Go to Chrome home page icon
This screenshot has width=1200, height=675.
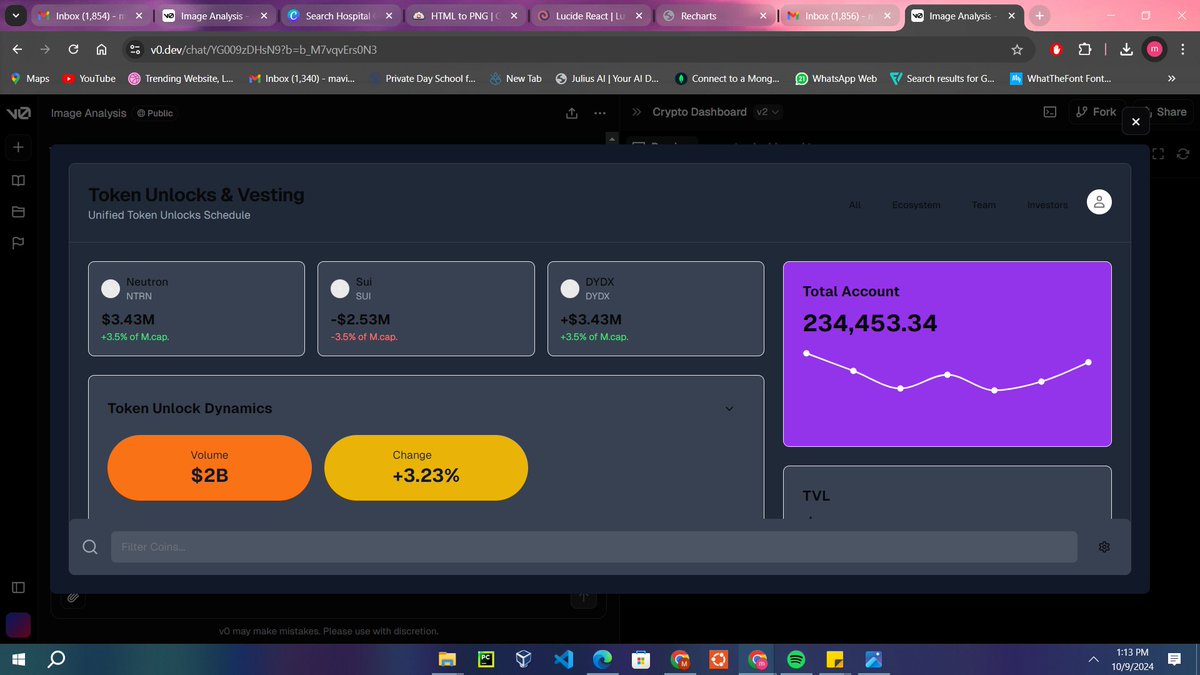[x=102, y=50]
